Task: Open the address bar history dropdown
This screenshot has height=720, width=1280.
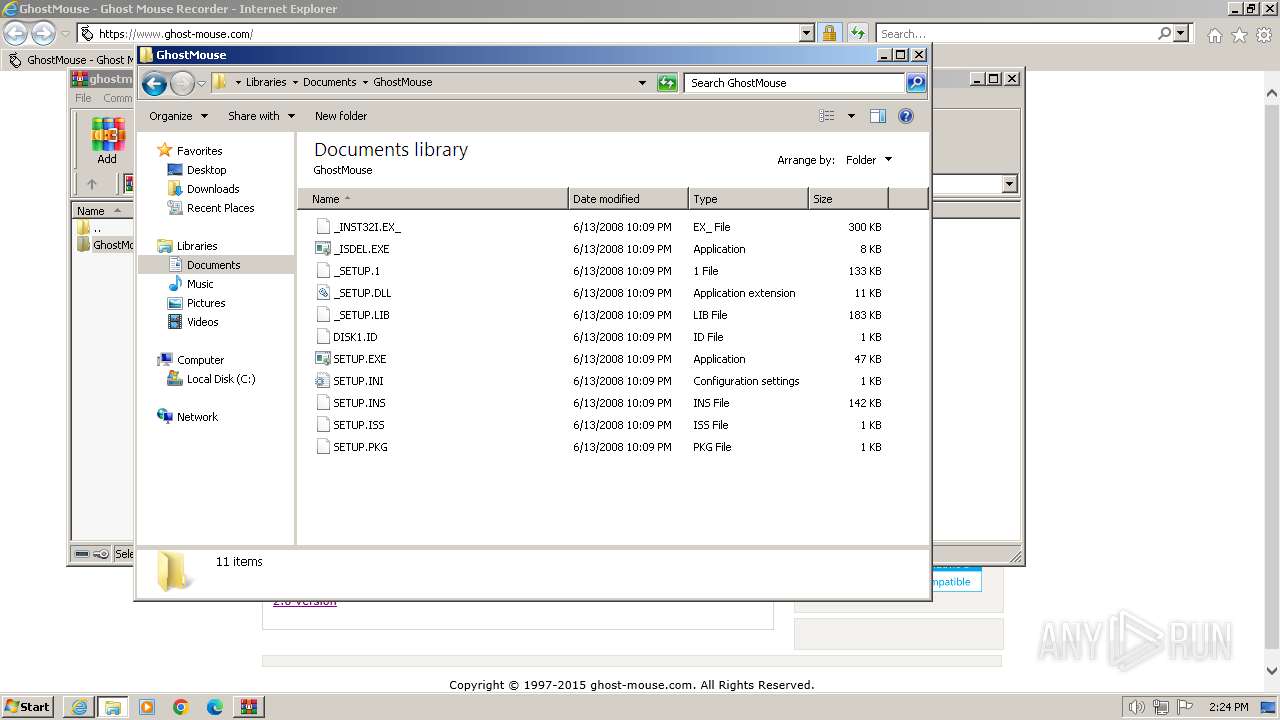Action: coord(642,83)
